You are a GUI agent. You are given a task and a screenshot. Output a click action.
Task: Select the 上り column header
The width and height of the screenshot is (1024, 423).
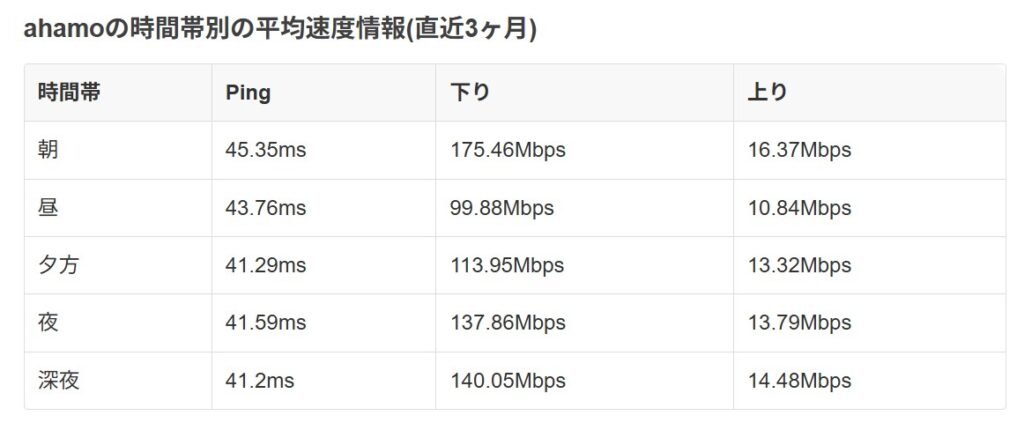coord(768,93)
